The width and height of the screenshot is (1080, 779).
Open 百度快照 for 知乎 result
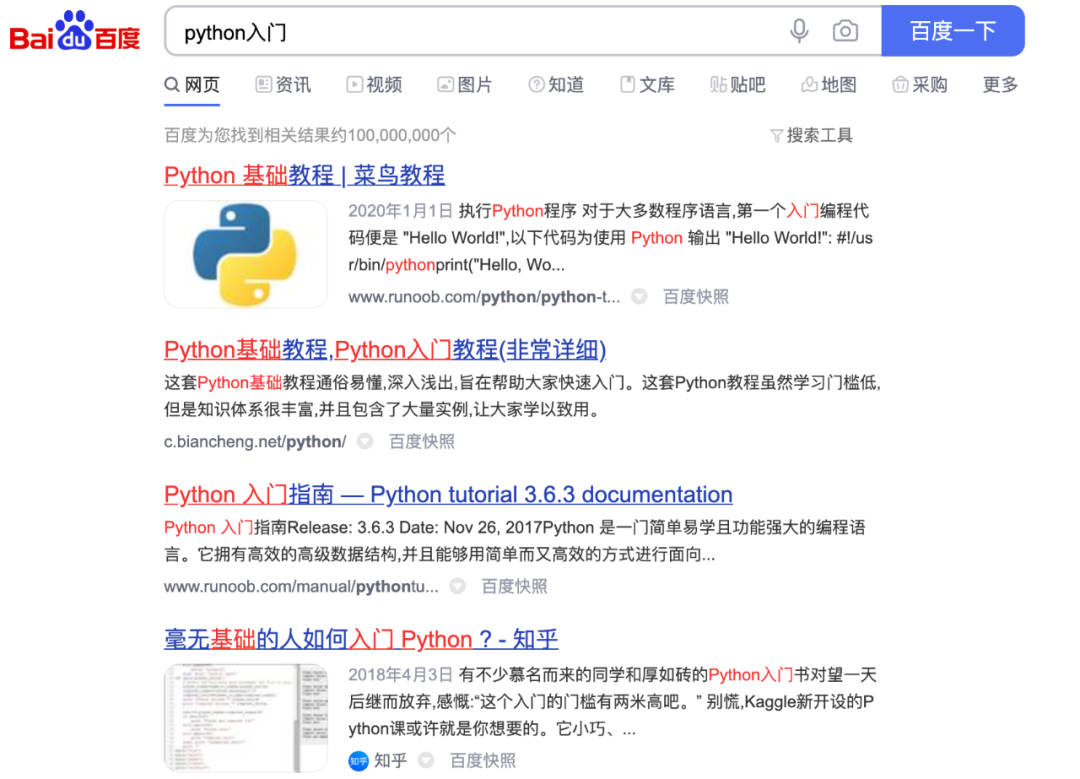pyautogui.click(x=483, y=760)
